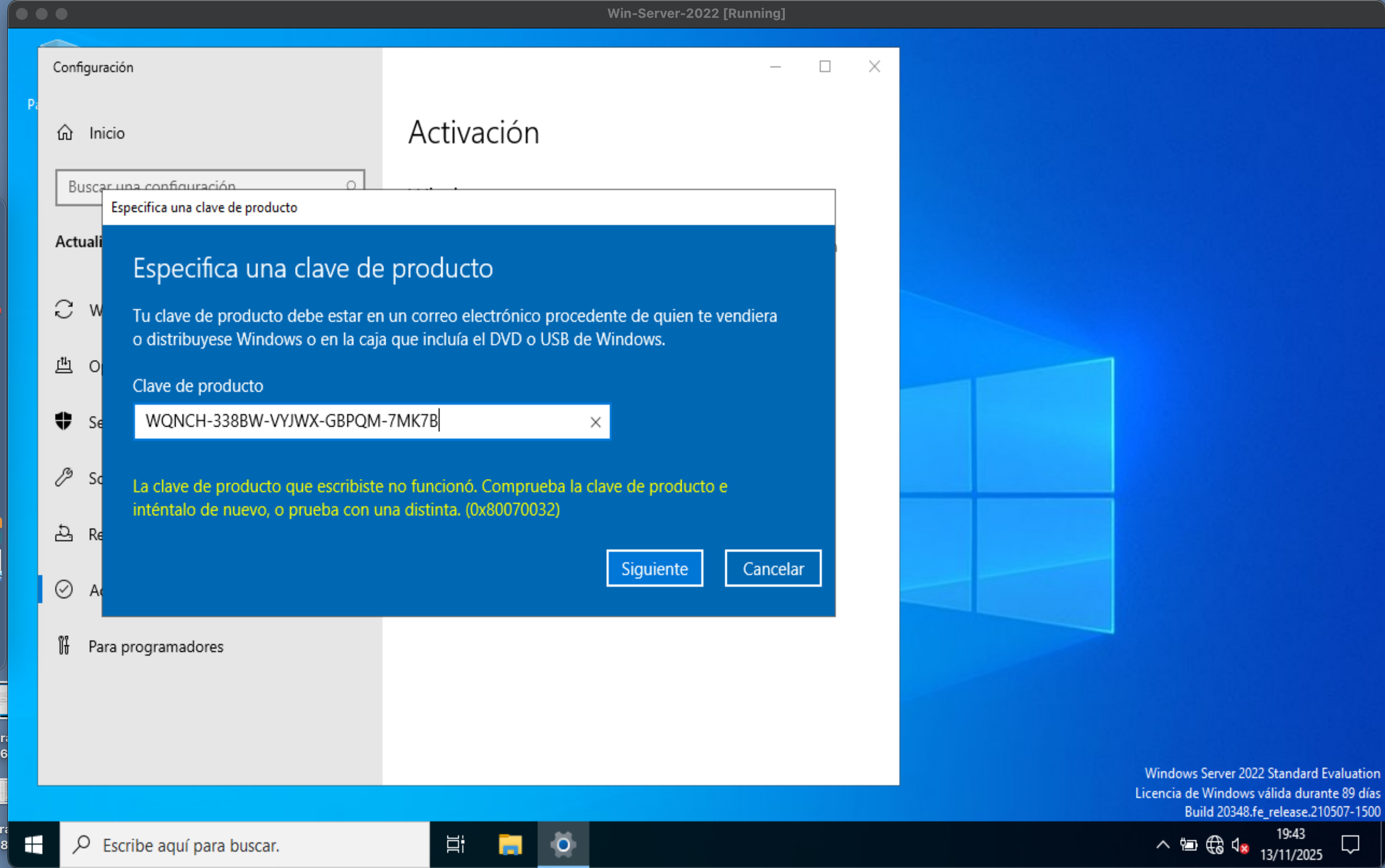Maximize the Configuración window

(825, 66)
